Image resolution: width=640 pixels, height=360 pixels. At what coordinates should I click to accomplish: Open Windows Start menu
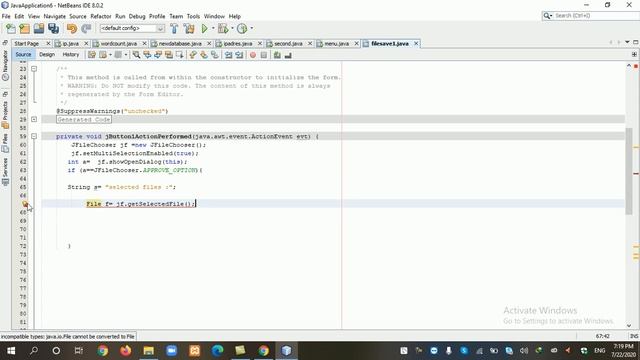11,351
